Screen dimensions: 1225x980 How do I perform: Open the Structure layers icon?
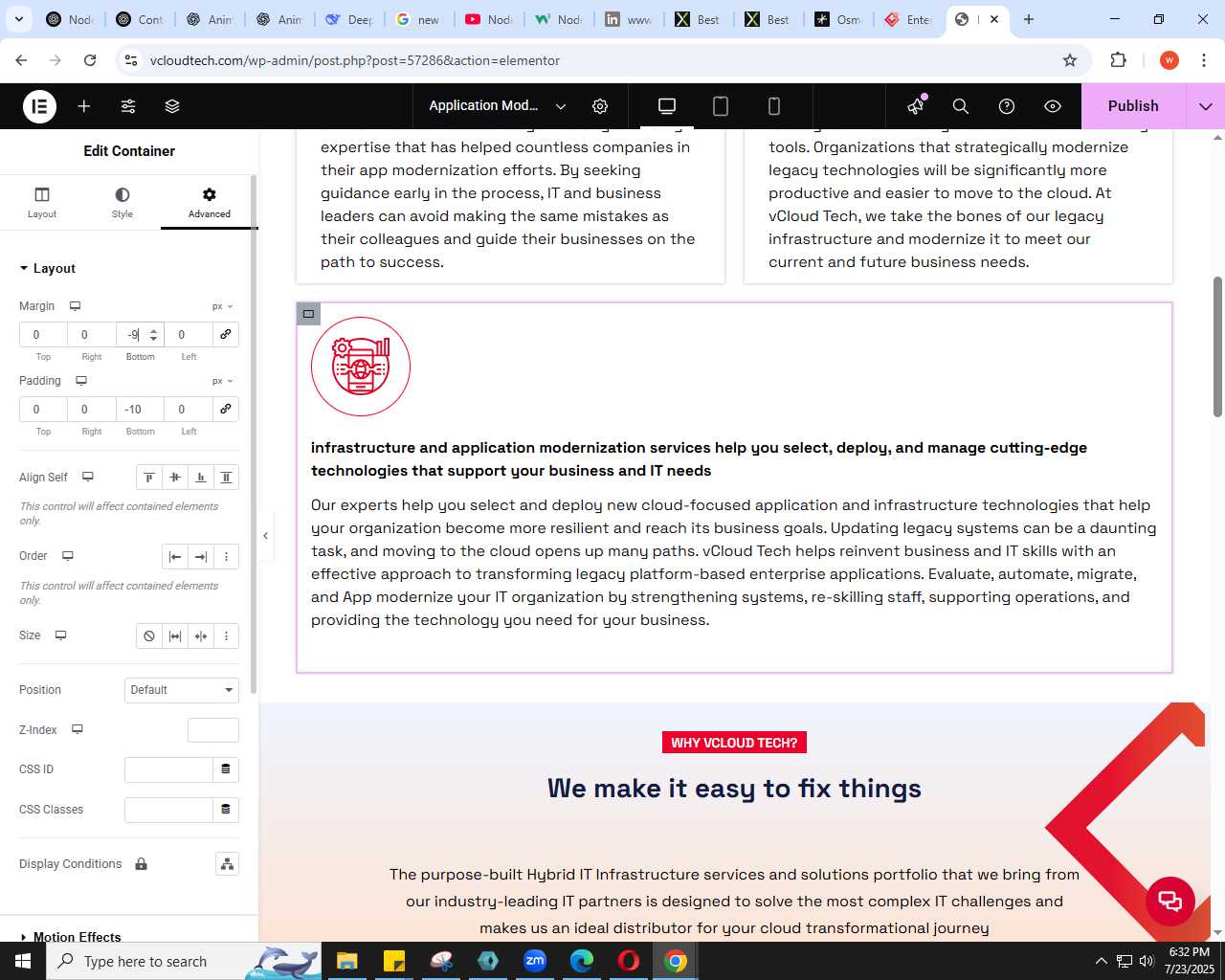[x=172, y=106]
